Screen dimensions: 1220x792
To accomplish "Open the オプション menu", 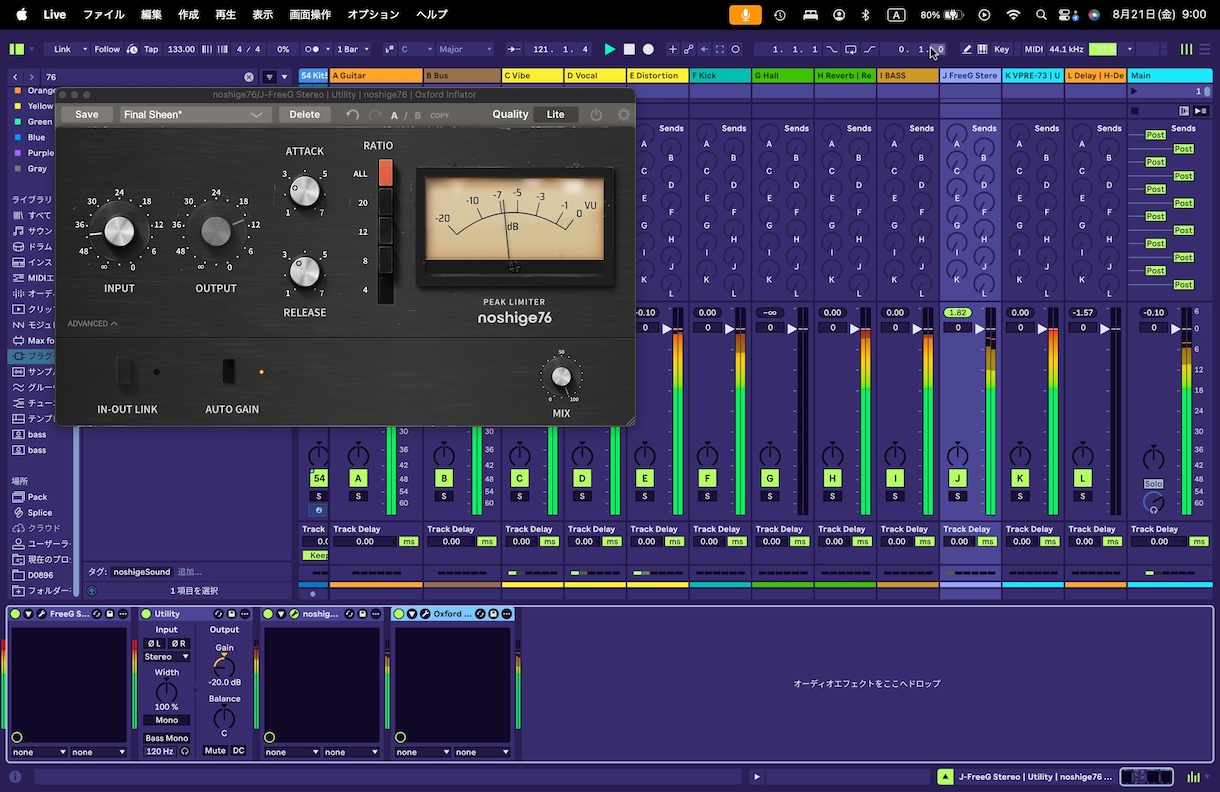I will (x=373, y=15).
